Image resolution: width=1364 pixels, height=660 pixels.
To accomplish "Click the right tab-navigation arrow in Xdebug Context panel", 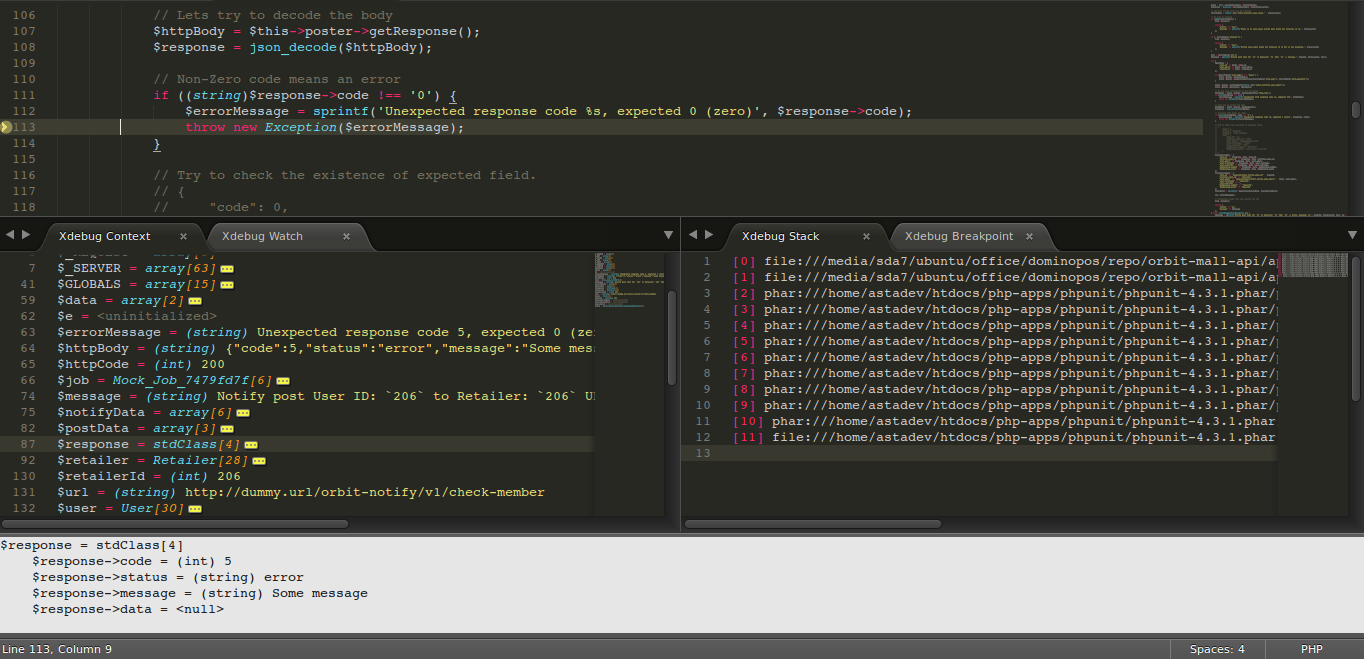I will click(x=24, y=233).
